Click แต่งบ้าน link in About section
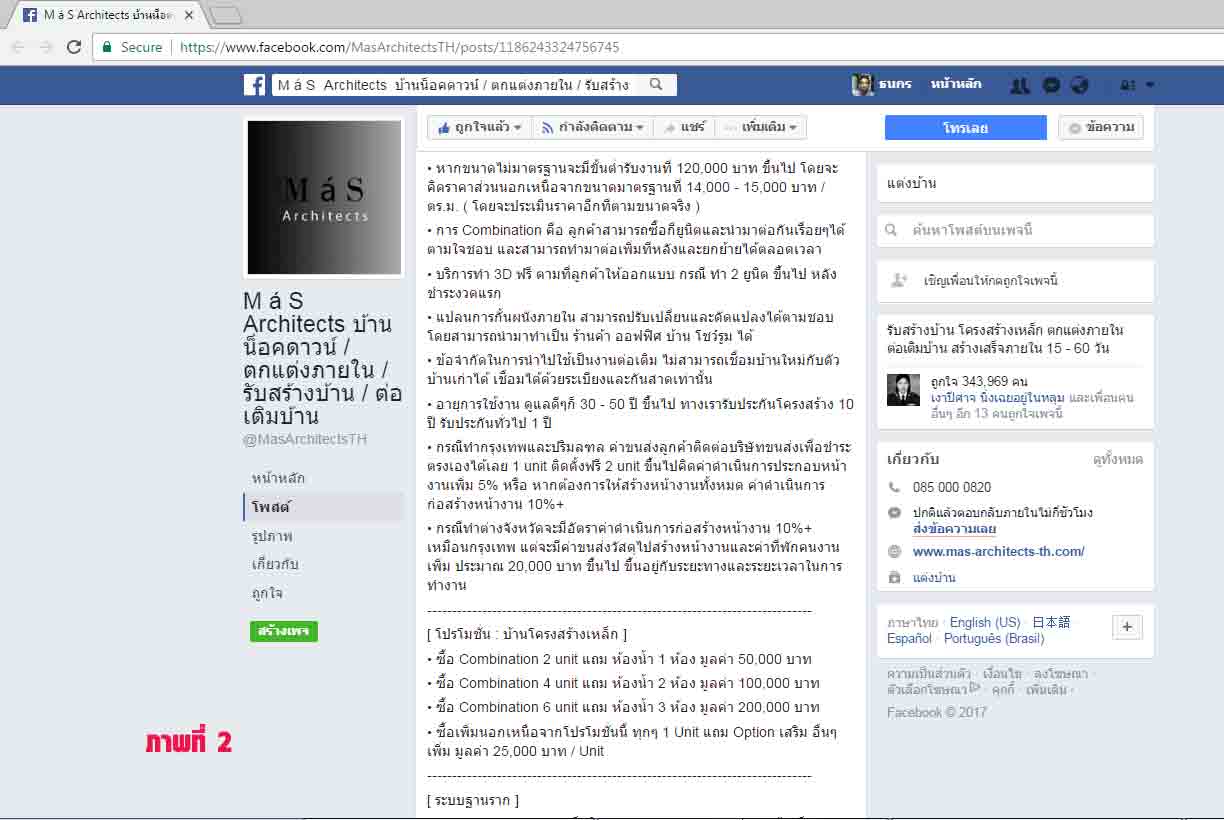The width and height of the screenshot is (1224, 820). point(934,577)
